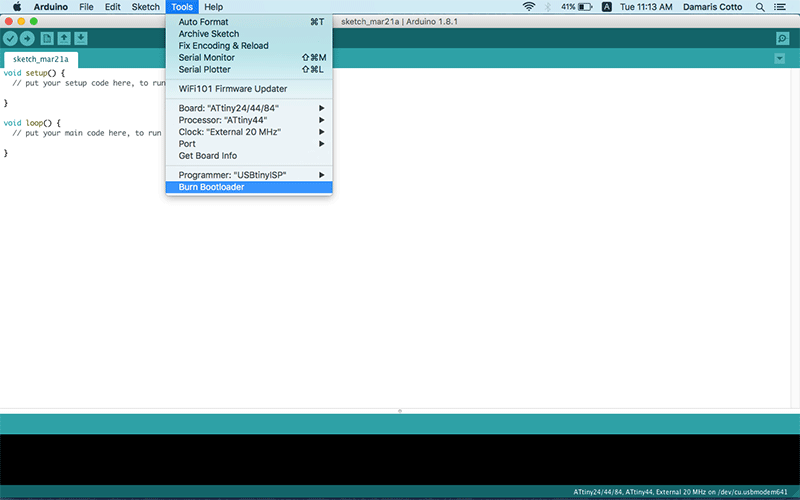800x500 pixels.
Task: Click the user name Damaris Cotto
Action: click(712, 7)
